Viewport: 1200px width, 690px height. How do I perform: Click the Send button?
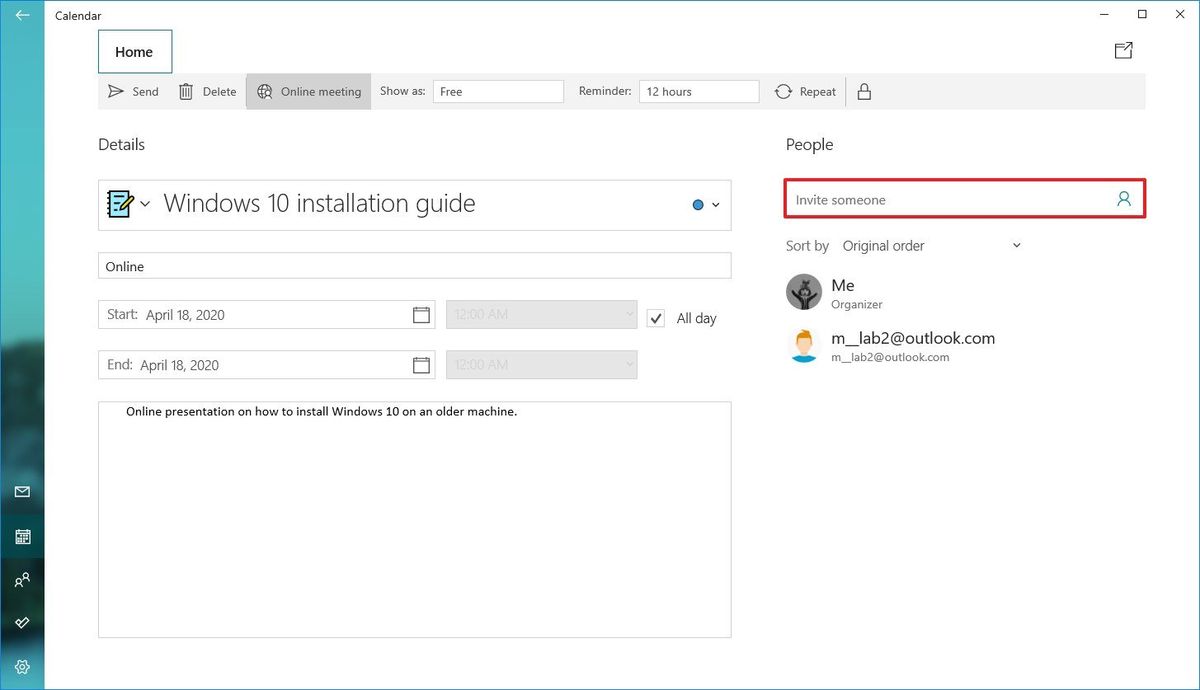click(x=134, y=92)
